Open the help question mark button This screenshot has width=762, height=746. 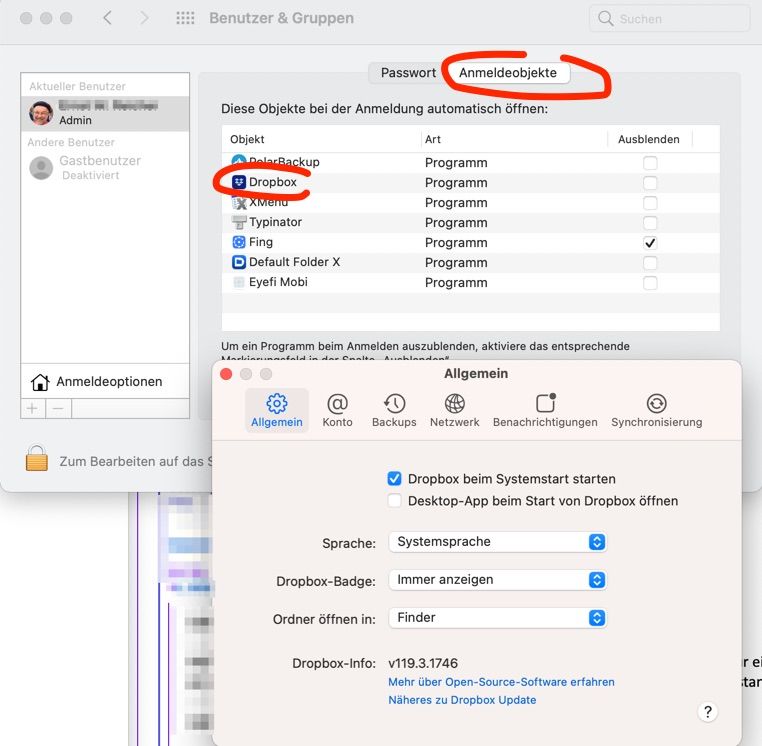click(x=708, y=712)
